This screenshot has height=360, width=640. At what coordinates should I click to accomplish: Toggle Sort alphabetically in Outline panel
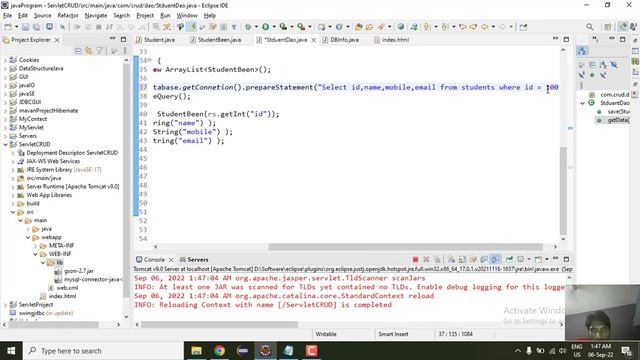coord(603,65)
